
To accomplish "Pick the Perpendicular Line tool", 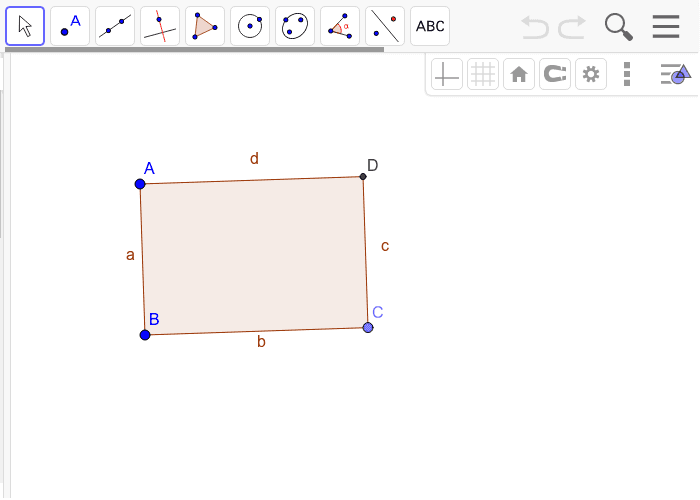I will tap(160, 26).
